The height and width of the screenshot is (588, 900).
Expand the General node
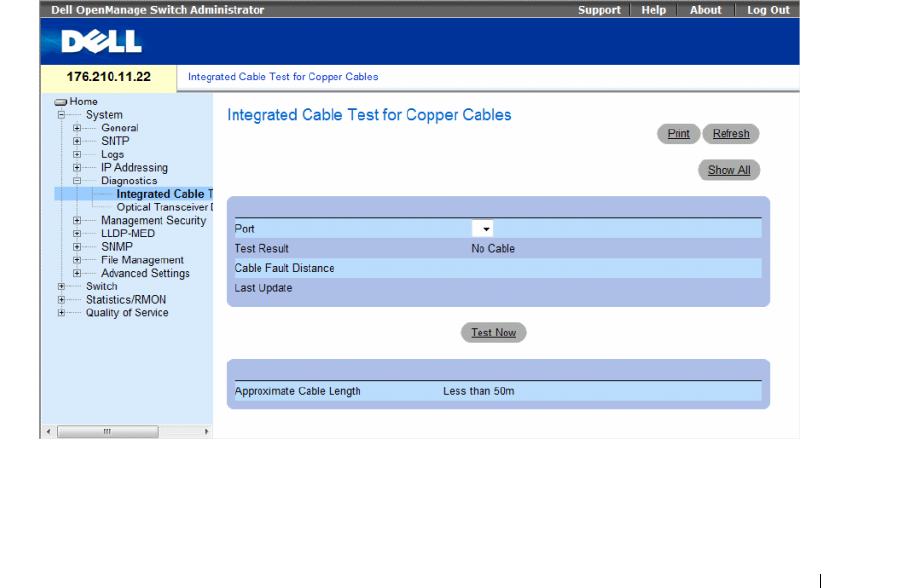(77, 128)
